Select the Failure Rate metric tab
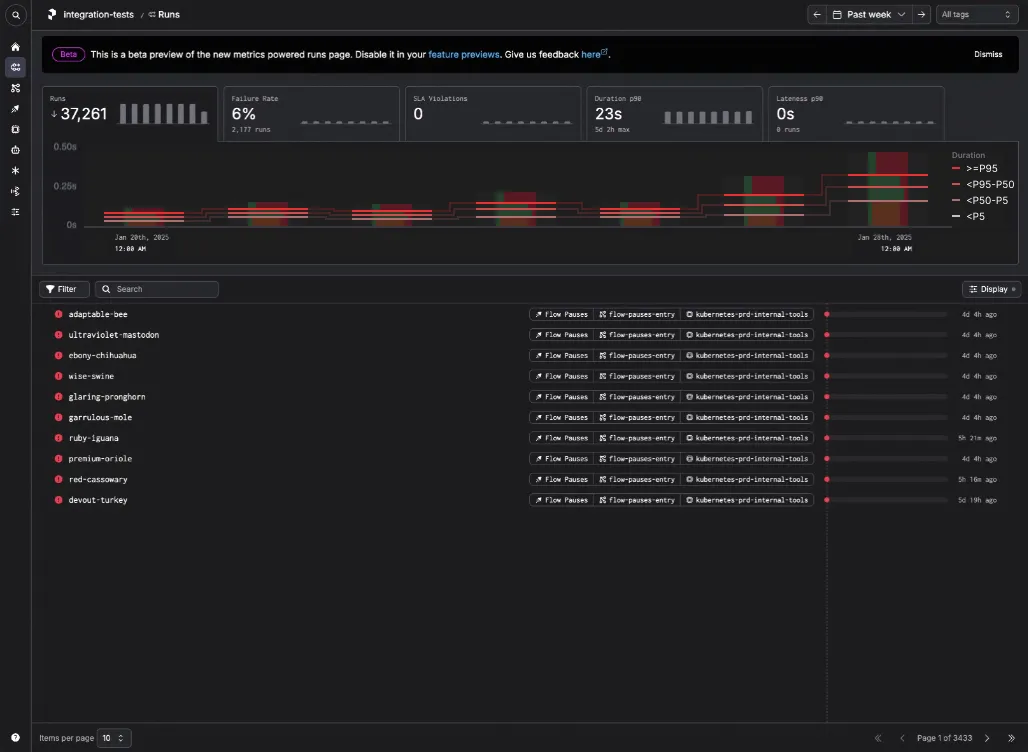 click(x=311, y=113)
